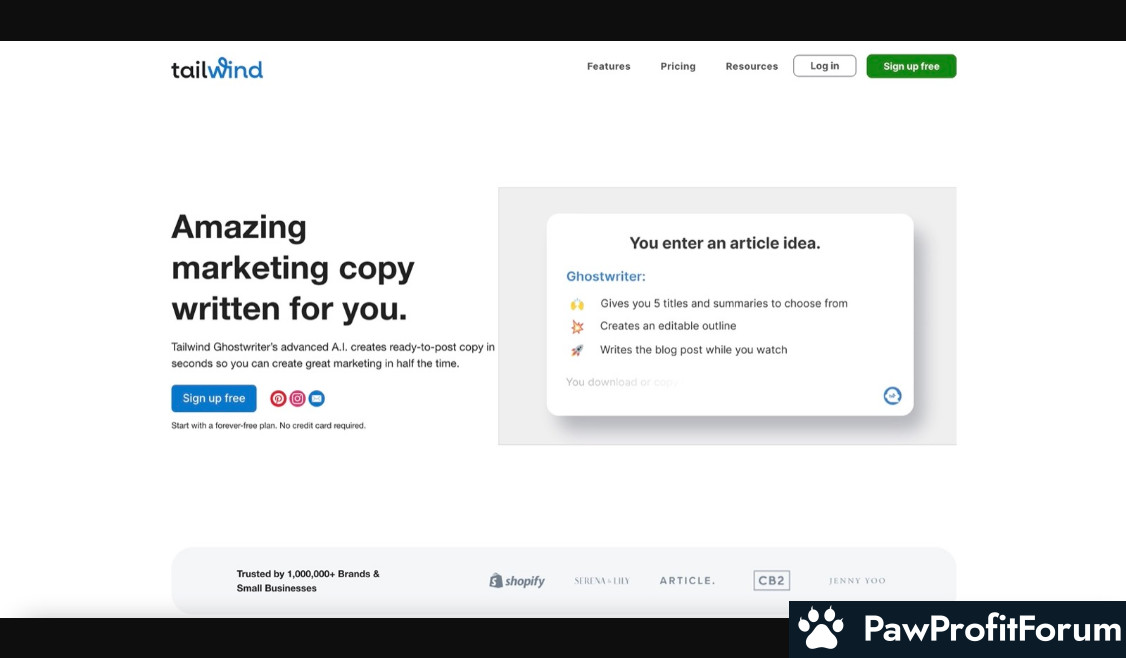The image size is (1126, 658).
Task: Click the 'Amazing marketing copy written for you.' headline
Action: coord(293,267)
